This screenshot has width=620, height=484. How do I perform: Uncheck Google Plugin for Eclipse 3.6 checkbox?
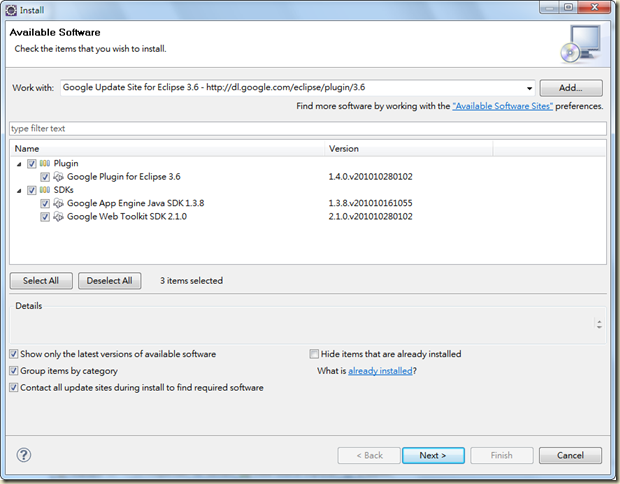pos(45,177)
